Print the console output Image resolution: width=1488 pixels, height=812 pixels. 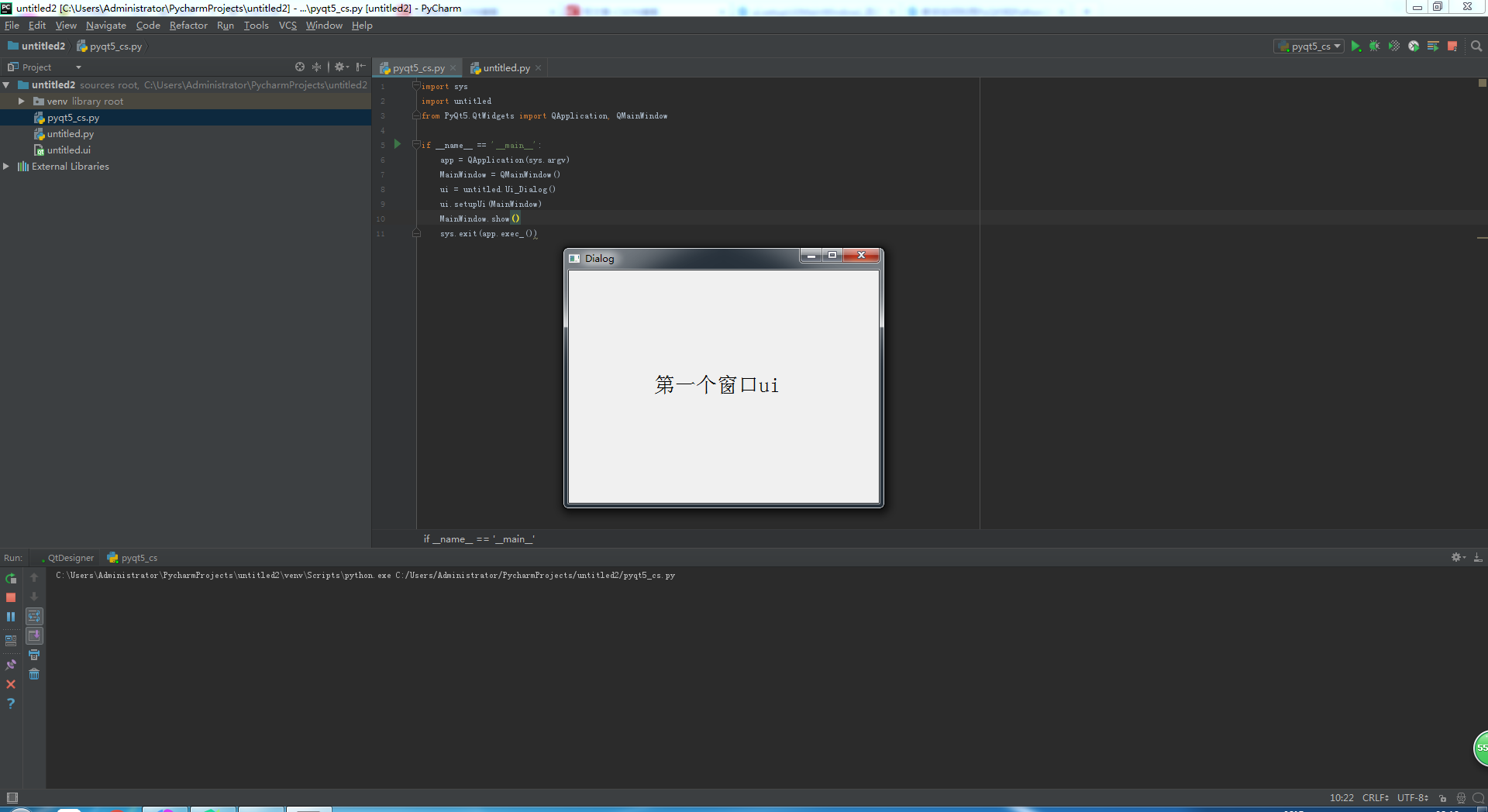(x=34, y=655)
